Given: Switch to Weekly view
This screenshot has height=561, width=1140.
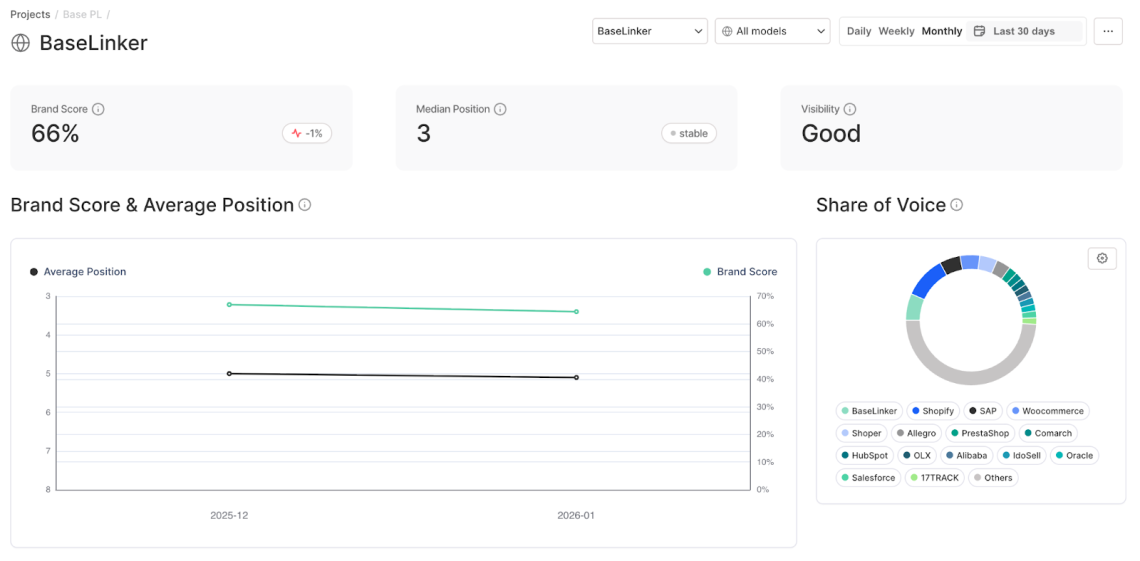Looking at the screenshot, I should pos(896,31).
